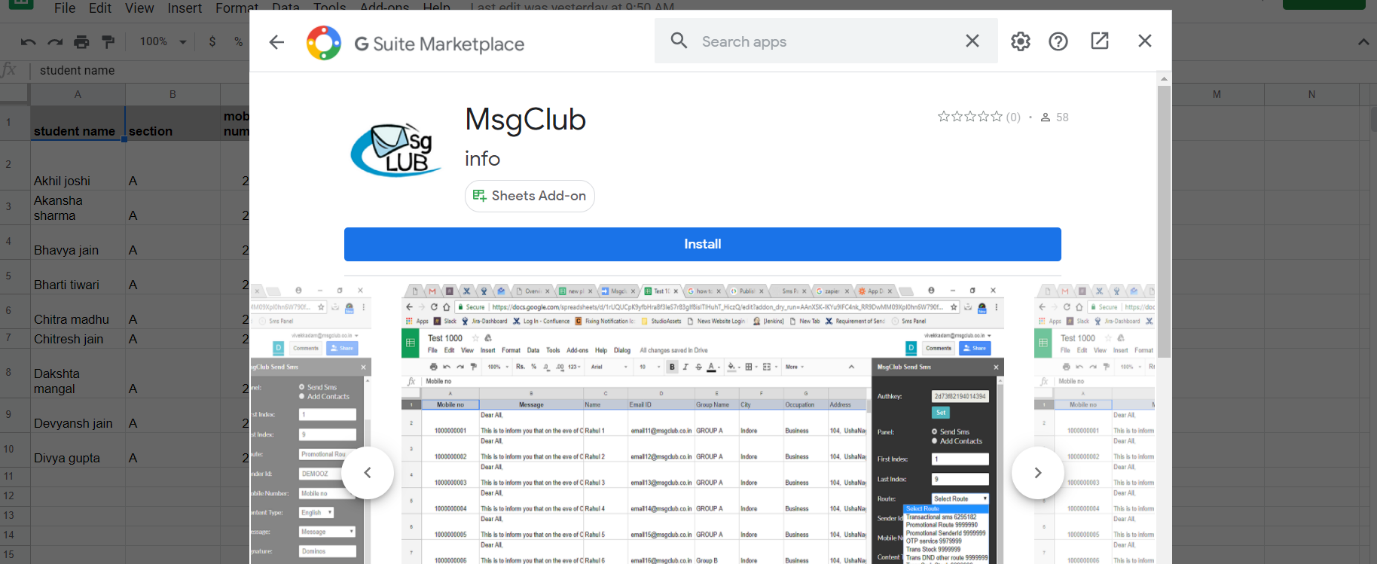
Task: Select column N header in Sheets
Action: (x=1311, y=94)
